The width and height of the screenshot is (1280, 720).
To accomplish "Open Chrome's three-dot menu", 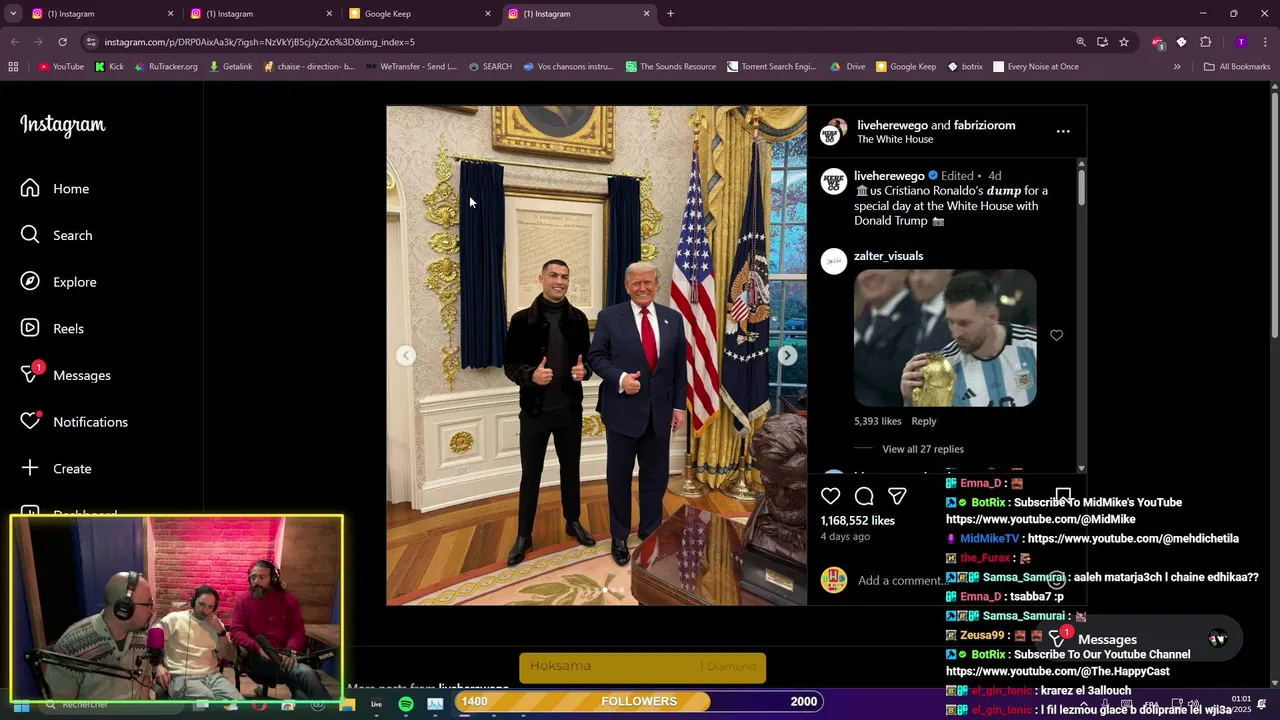I will (x=1266, y=42).
